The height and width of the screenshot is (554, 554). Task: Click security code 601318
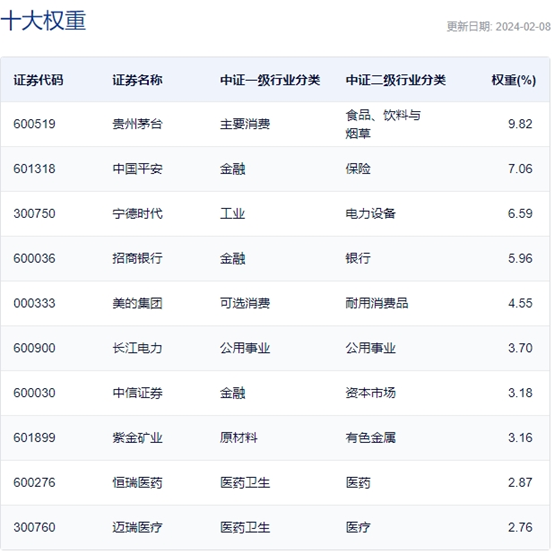click(x=34, y=169)
